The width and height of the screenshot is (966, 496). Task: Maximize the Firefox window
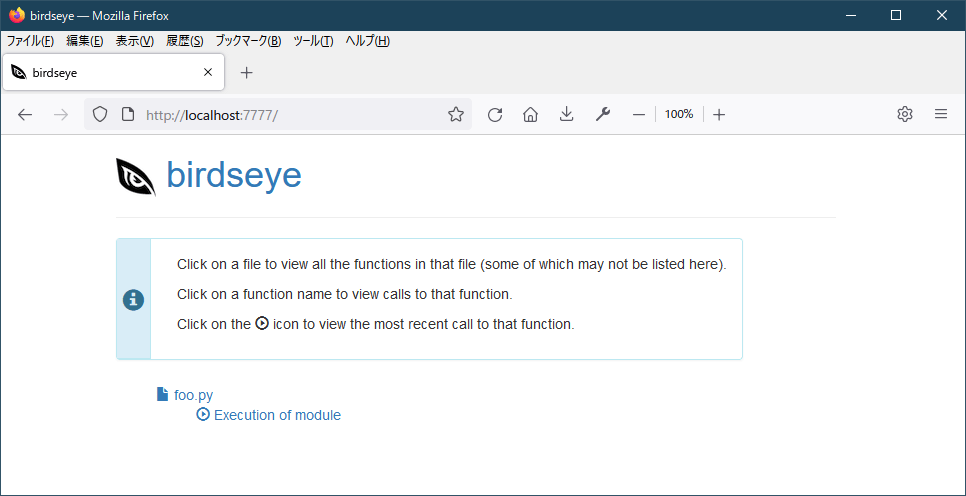(896, 15)
